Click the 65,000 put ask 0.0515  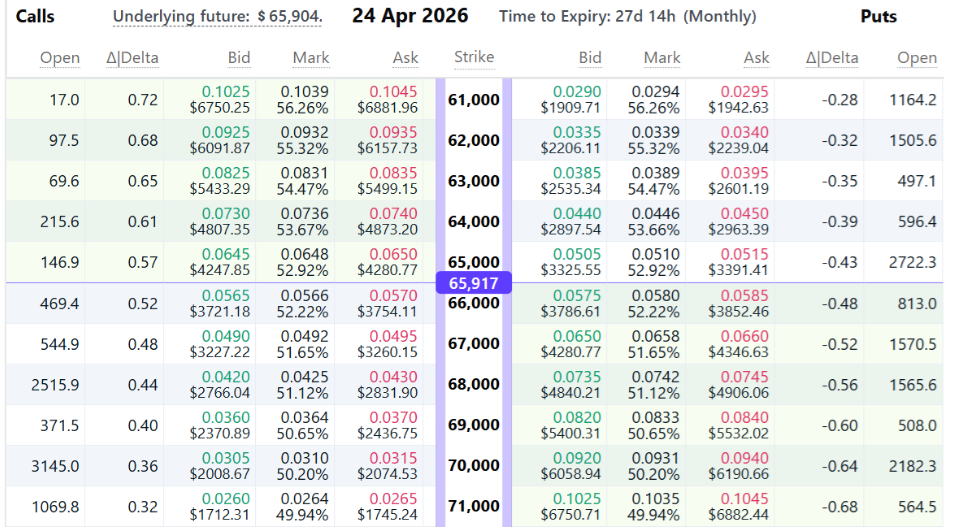[x=743, y=254]
